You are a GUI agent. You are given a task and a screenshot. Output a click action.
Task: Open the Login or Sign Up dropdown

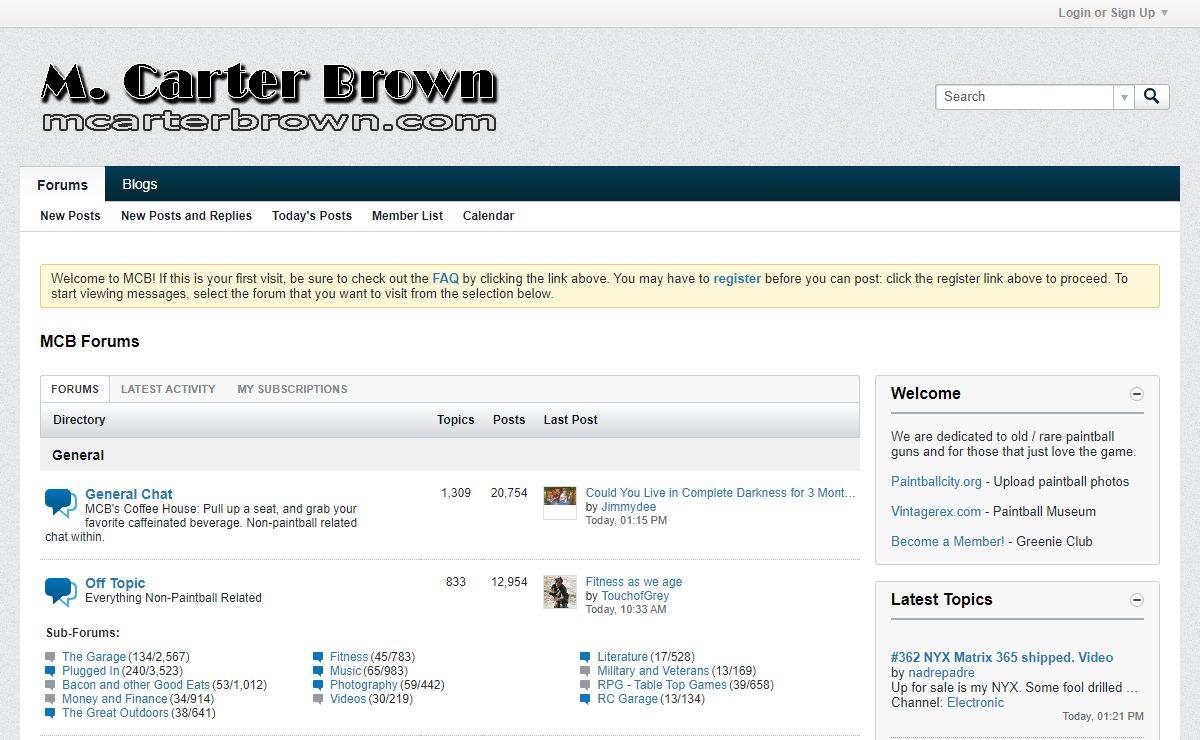[x=1113, y=13]
